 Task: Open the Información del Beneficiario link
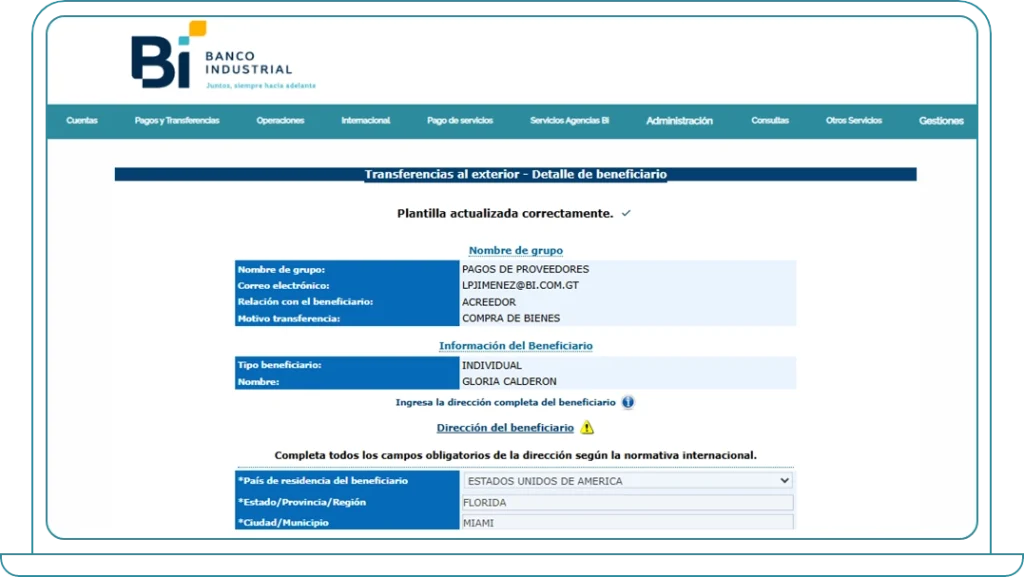pos(516,345)
